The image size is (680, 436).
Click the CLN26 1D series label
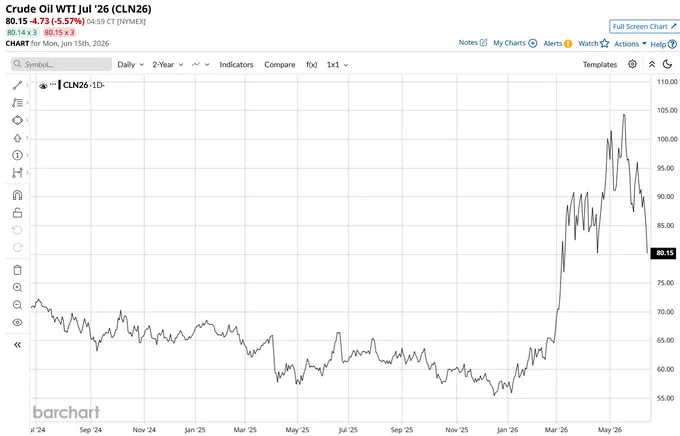coord(83,85)
